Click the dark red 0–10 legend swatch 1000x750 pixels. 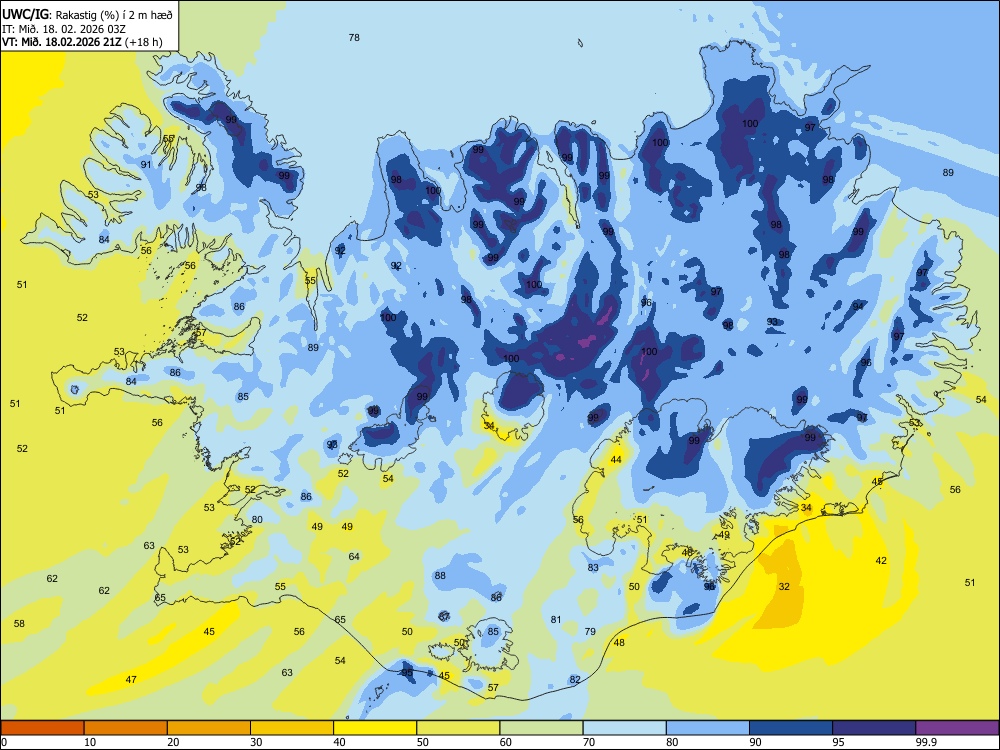point(42,728)
